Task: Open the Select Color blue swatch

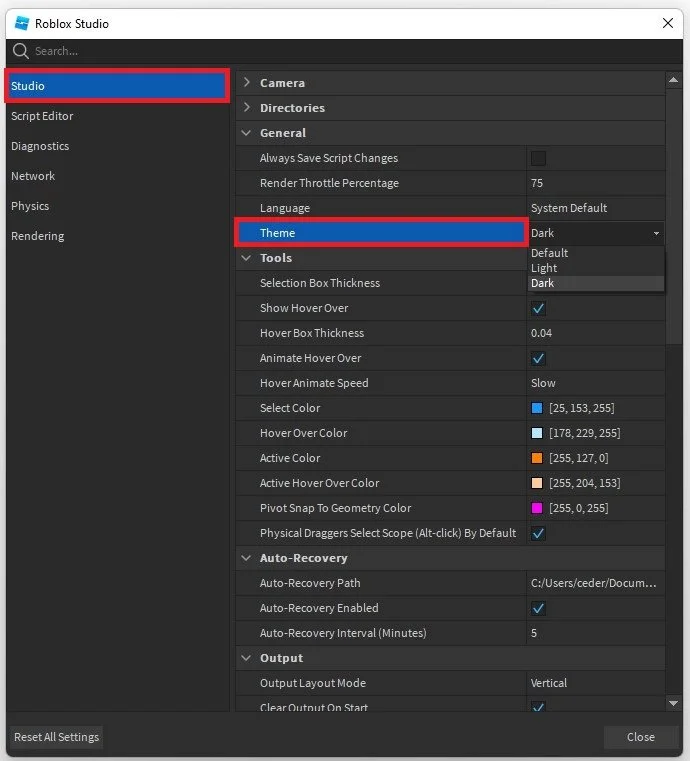Action: pos(537,408)
